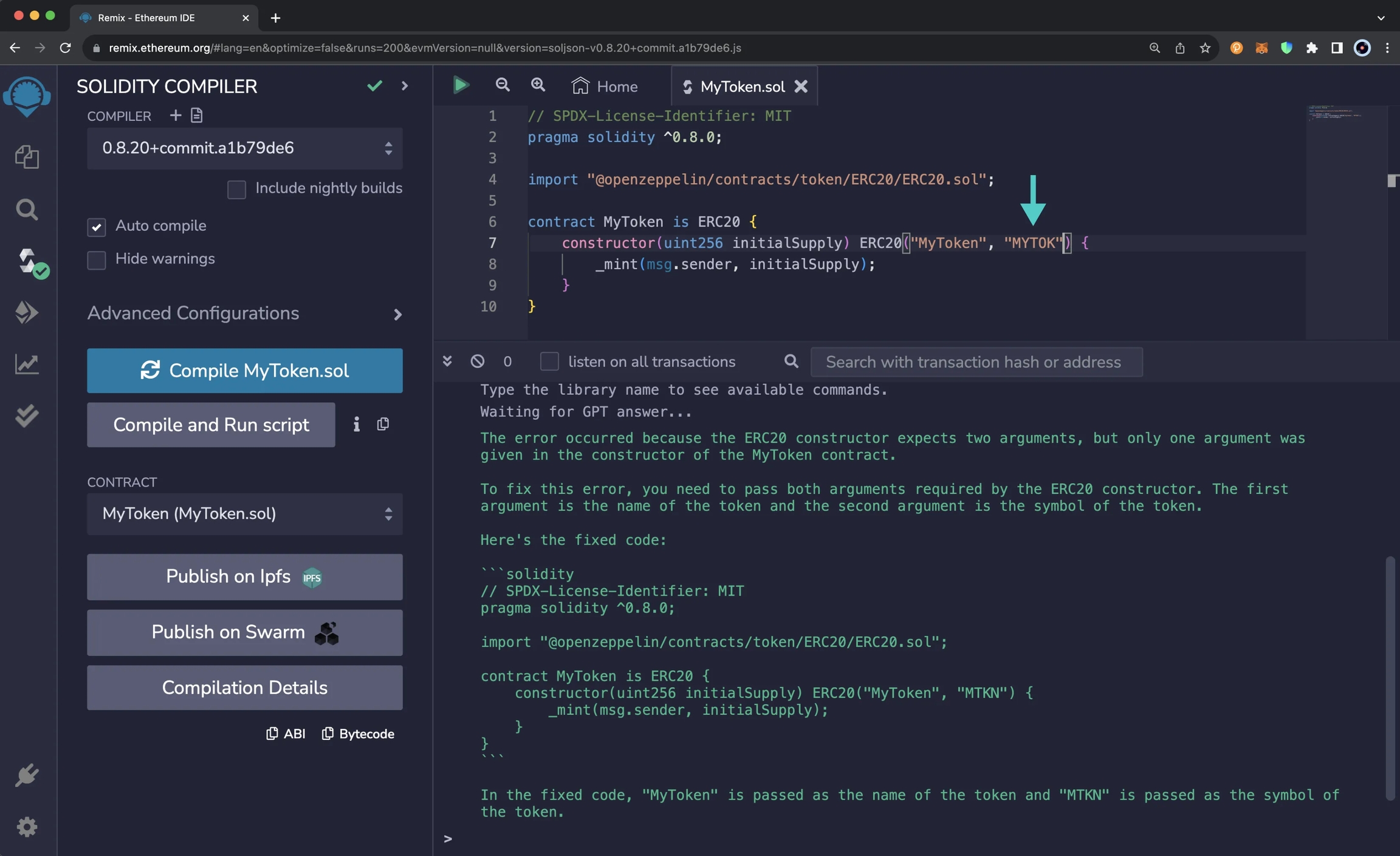The height and width of the screenshot is (856, 1400).
Task: Click the transaction hash search field
Action: (x=976, y=362)
